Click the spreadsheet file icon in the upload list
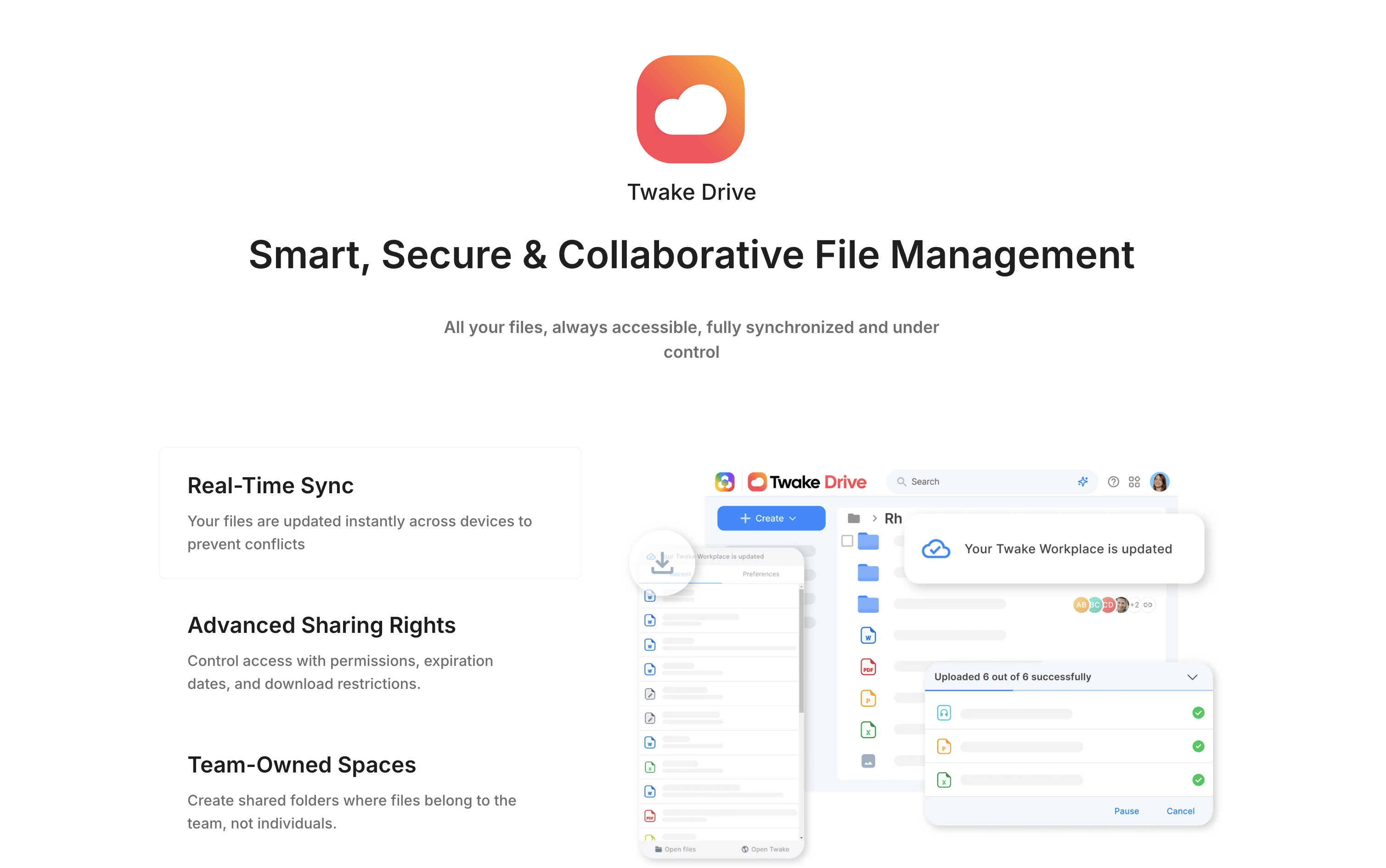The width and height of the screenshot is (1386, 868). pos(943,780)
